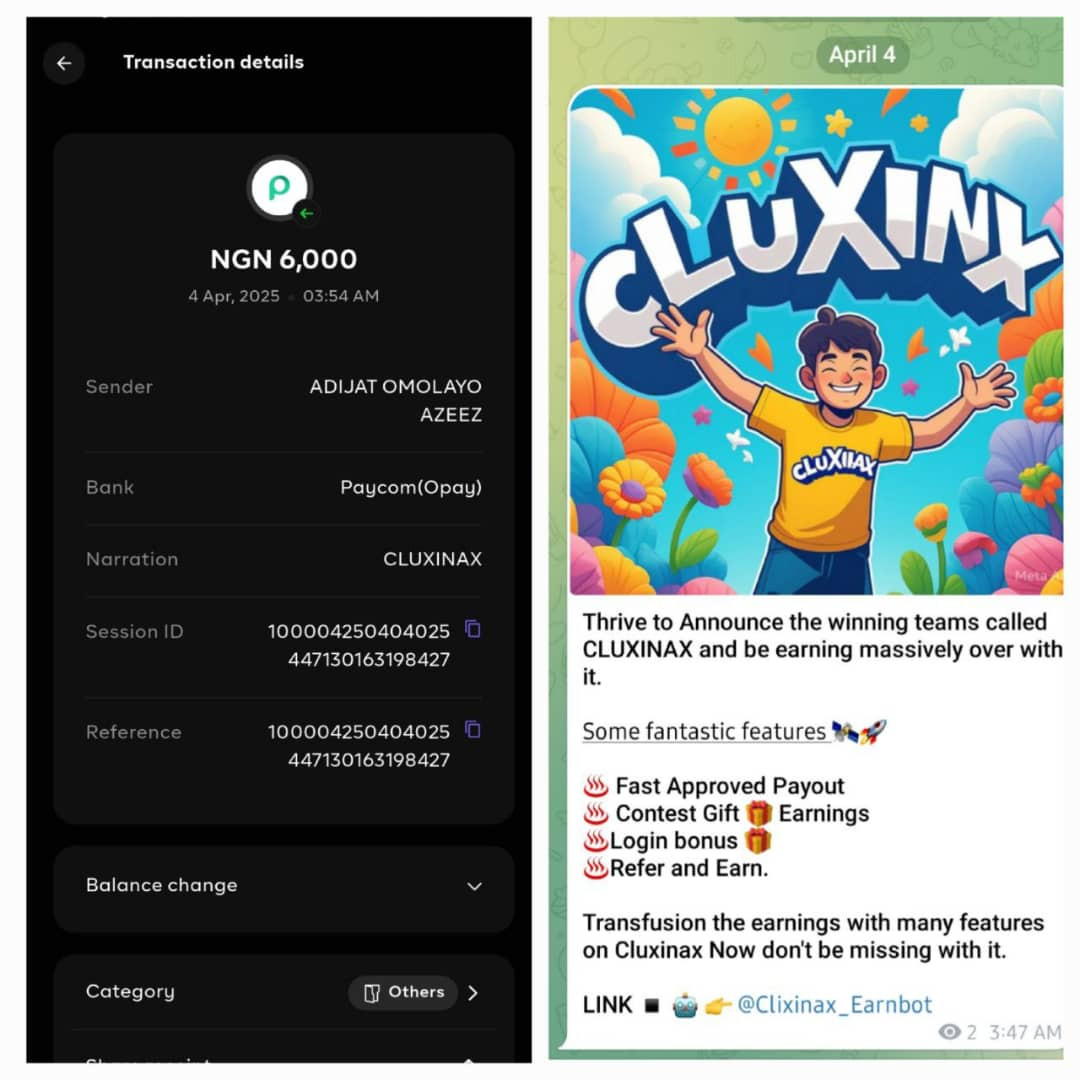Tap the CLUXINAX narration value
The width and height of the screenshot is (1080, 1080).
[x=433, y=559]
